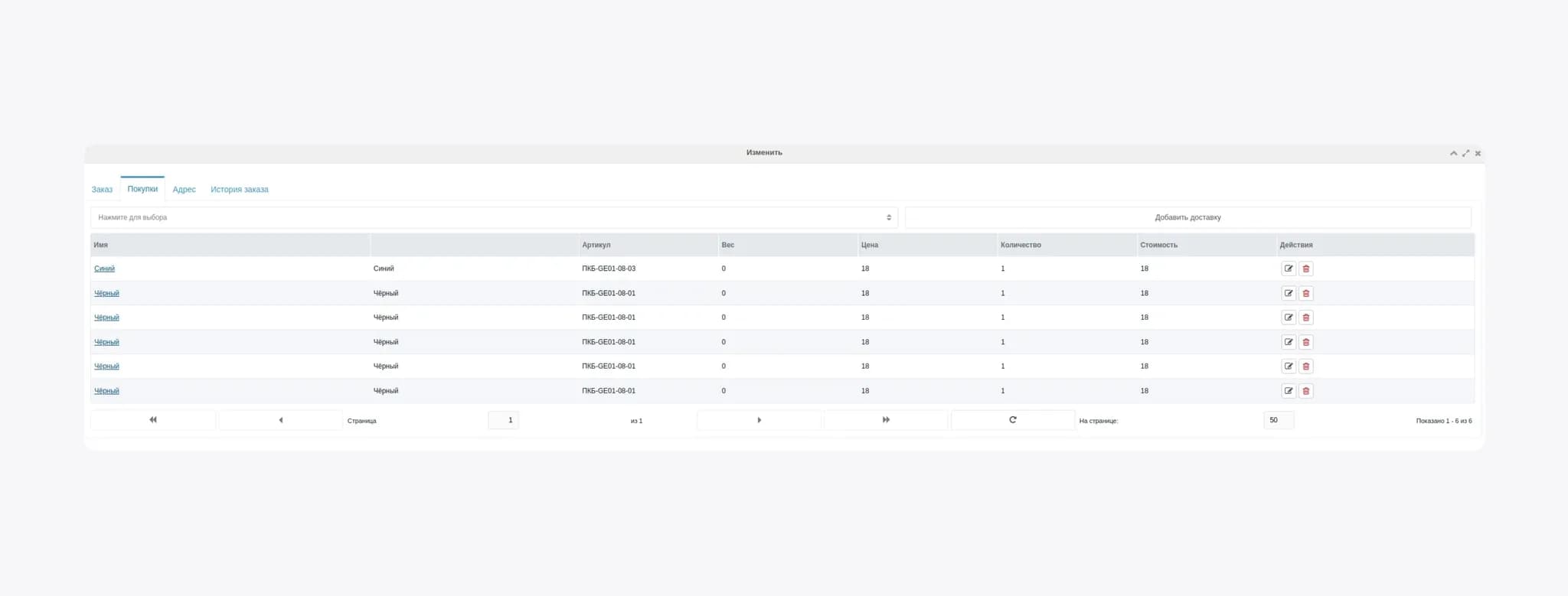Go to the previous page arrow
The height and width of the screenshot is (596, 1568).
click(280, 420)
